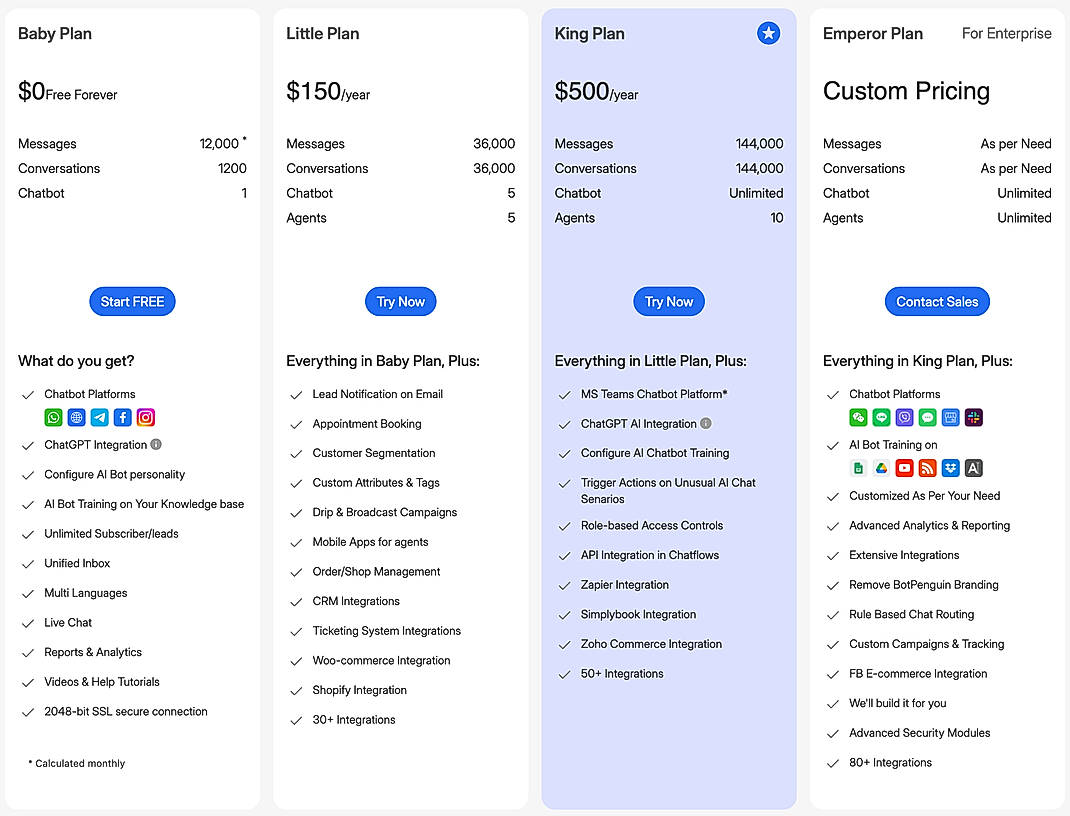Click the LINE messenger icon
Screen dimensions: 1070x816
[881, 418]
